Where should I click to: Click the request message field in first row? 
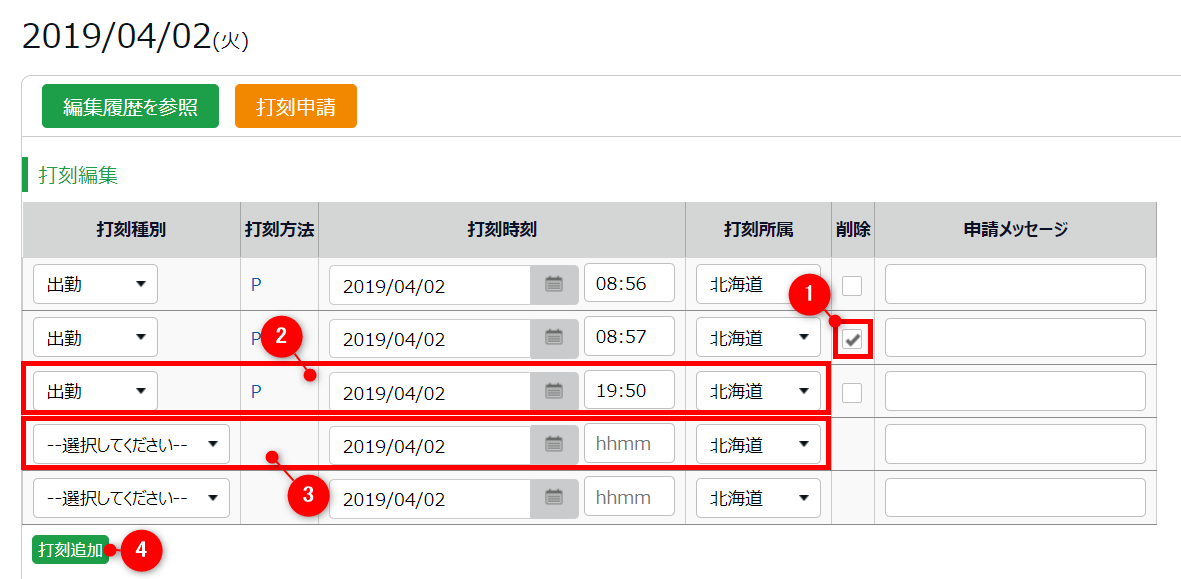pyautogui.click(x=1014, y=285)
